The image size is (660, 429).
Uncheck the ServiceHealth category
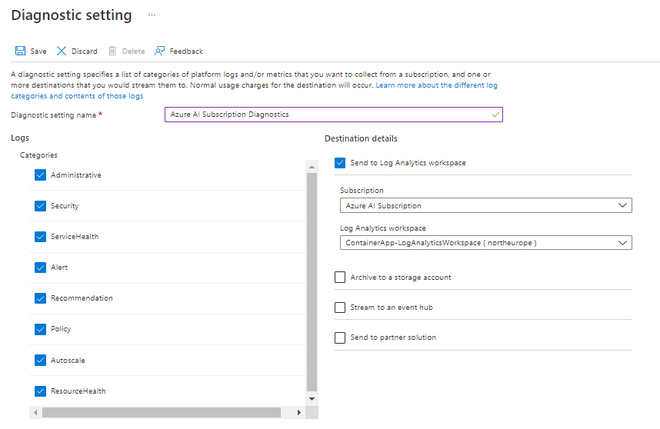pyautogui.click(x=41, y=237)
